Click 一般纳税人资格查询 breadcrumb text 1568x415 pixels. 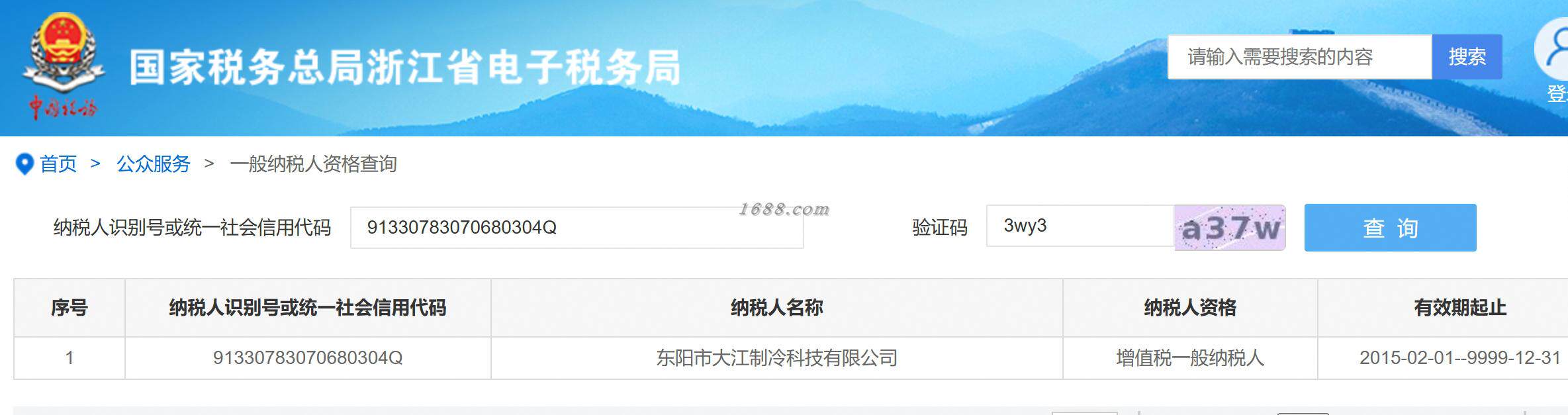tap(313, 164)
